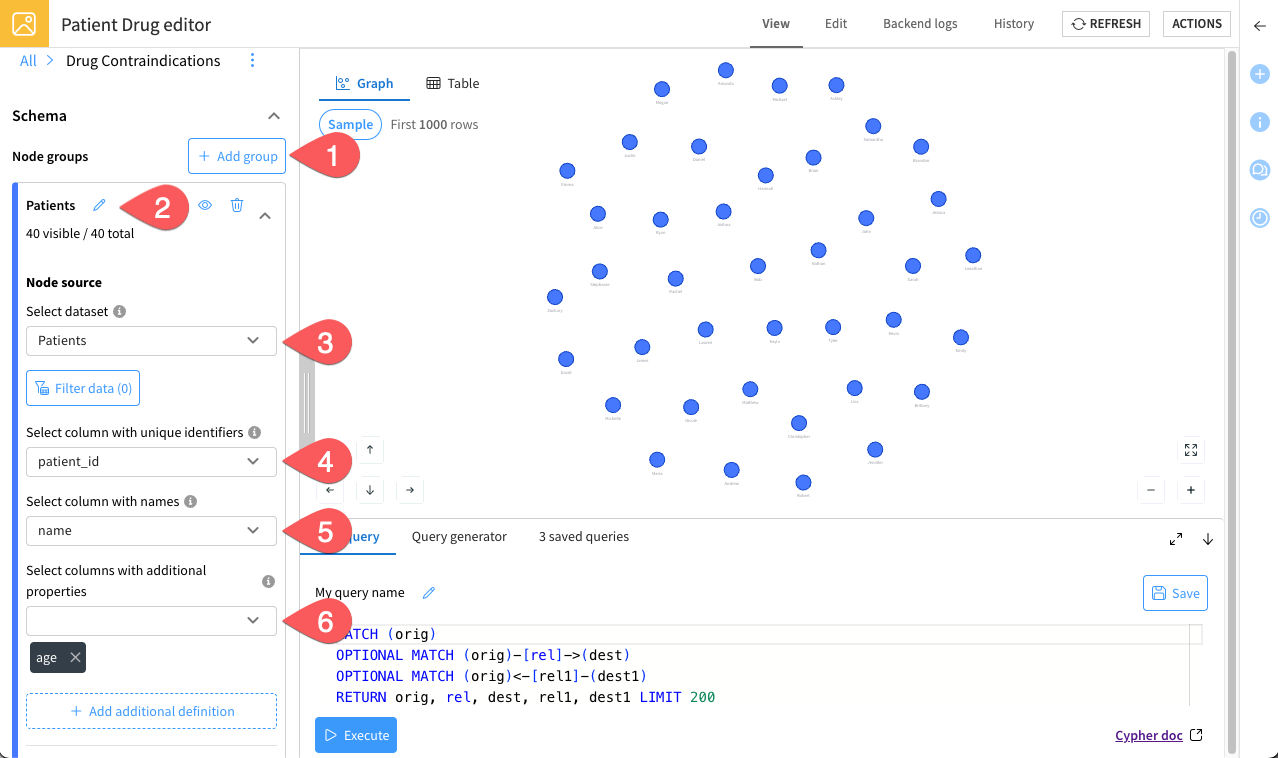Image resolution: width=1278 pixels, height=758 pixels.
Task: Fit the graph to screen with the expand icon
Action: [x=1190, y=450]
